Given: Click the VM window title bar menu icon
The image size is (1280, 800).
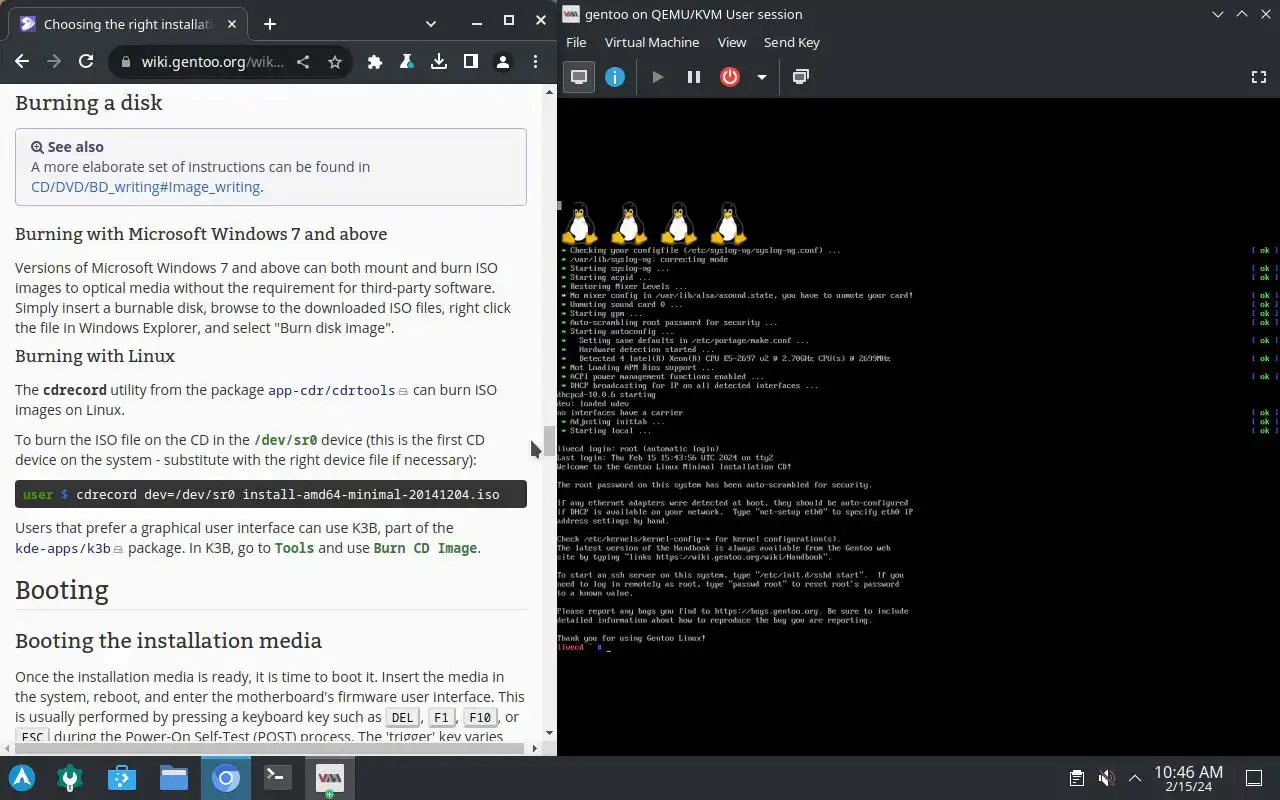Looking at the screenshot, I should tap(570, 14).
